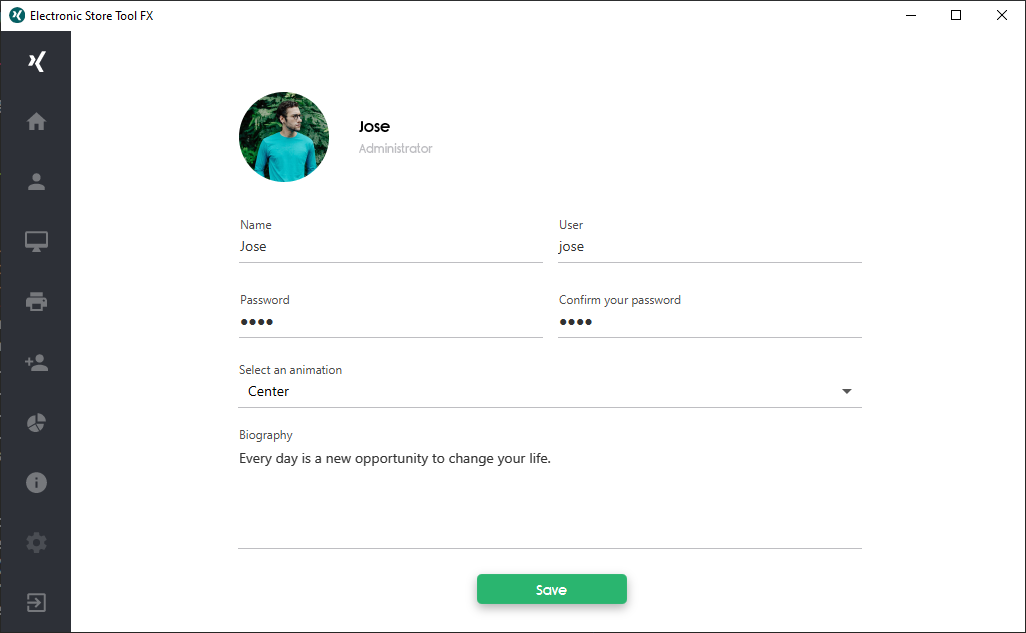This screenshot has width=1026, height=633.
Task: Maximize the Electronic Store Tool FX window
Action: [x=956, y=15]
